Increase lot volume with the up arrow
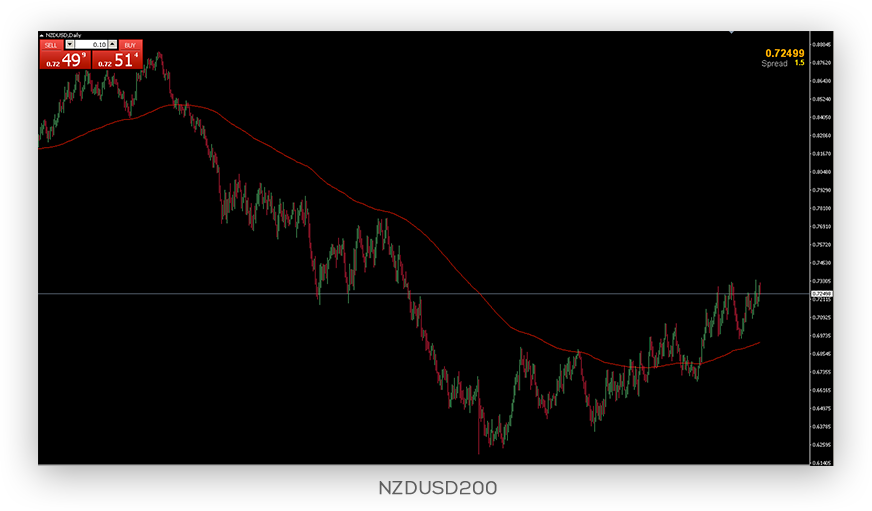Image resolution: width=872 pixels, height=511 pixels. click(112, 45)
